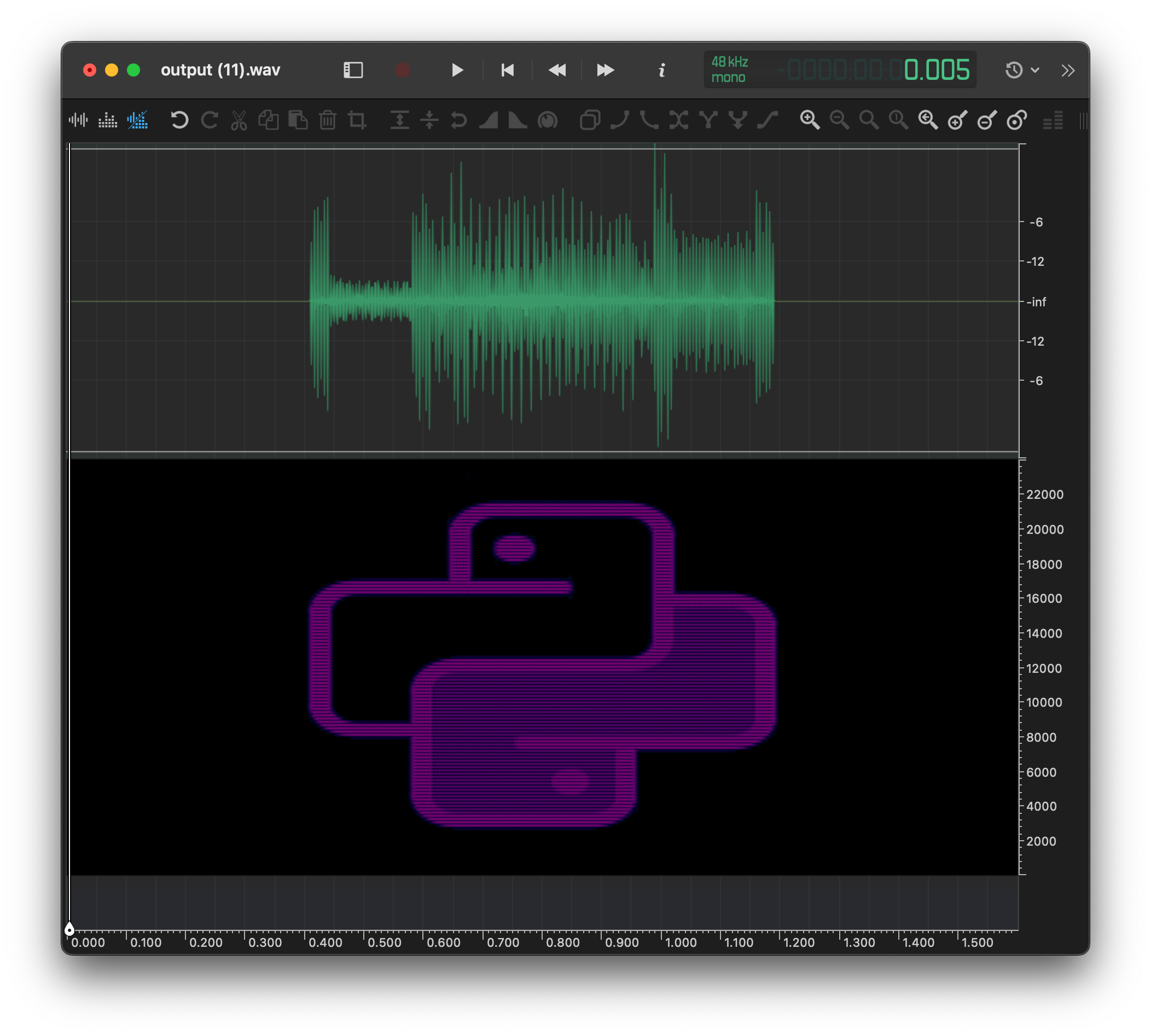Reverse the audio with the loop-arrow icon
The image size is (1151, 1036).
[459, 120]
